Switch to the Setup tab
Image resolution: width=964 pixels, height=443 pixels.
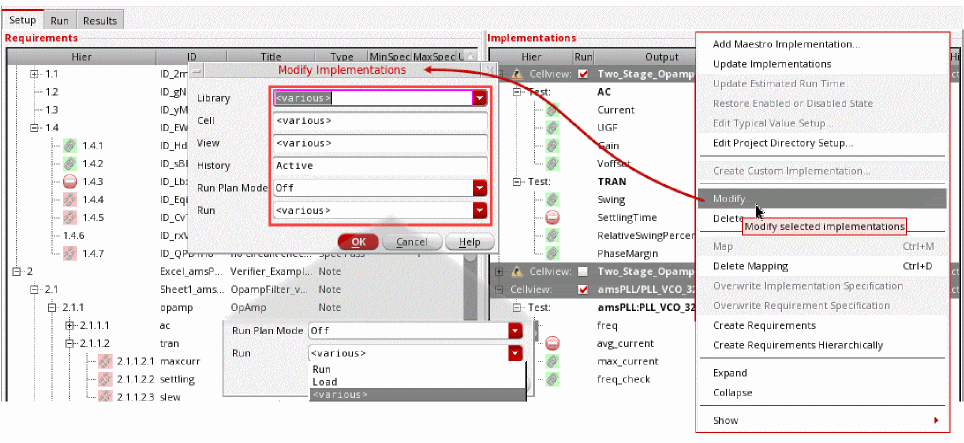pyautogui.click(x=23, y=20)
